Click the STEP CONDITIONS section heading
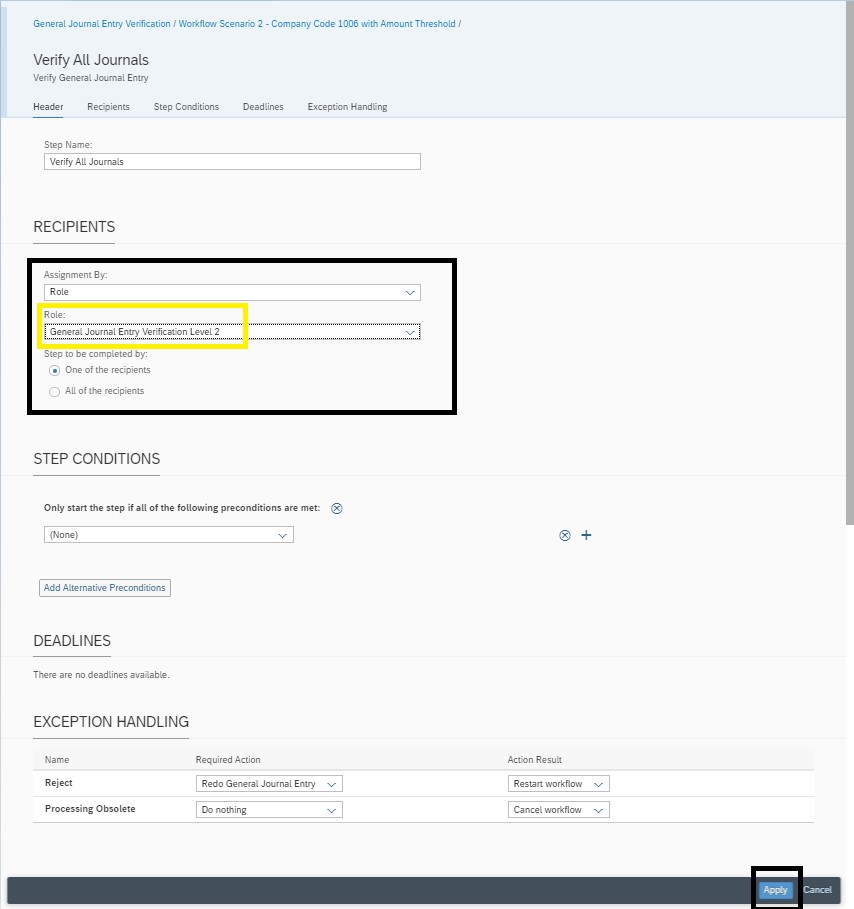 point(97,459)
